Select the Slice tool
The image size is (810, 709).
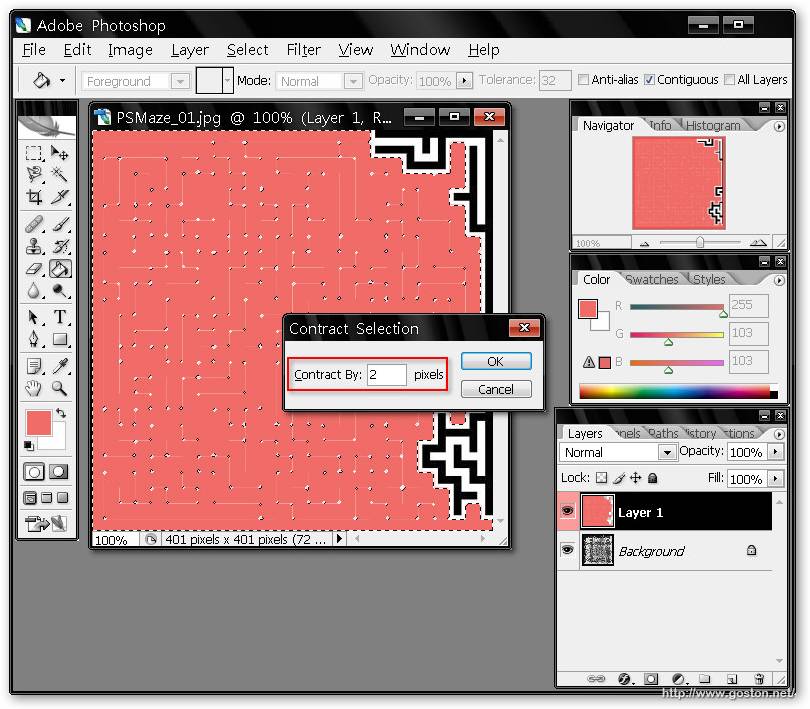pos(59,196)
